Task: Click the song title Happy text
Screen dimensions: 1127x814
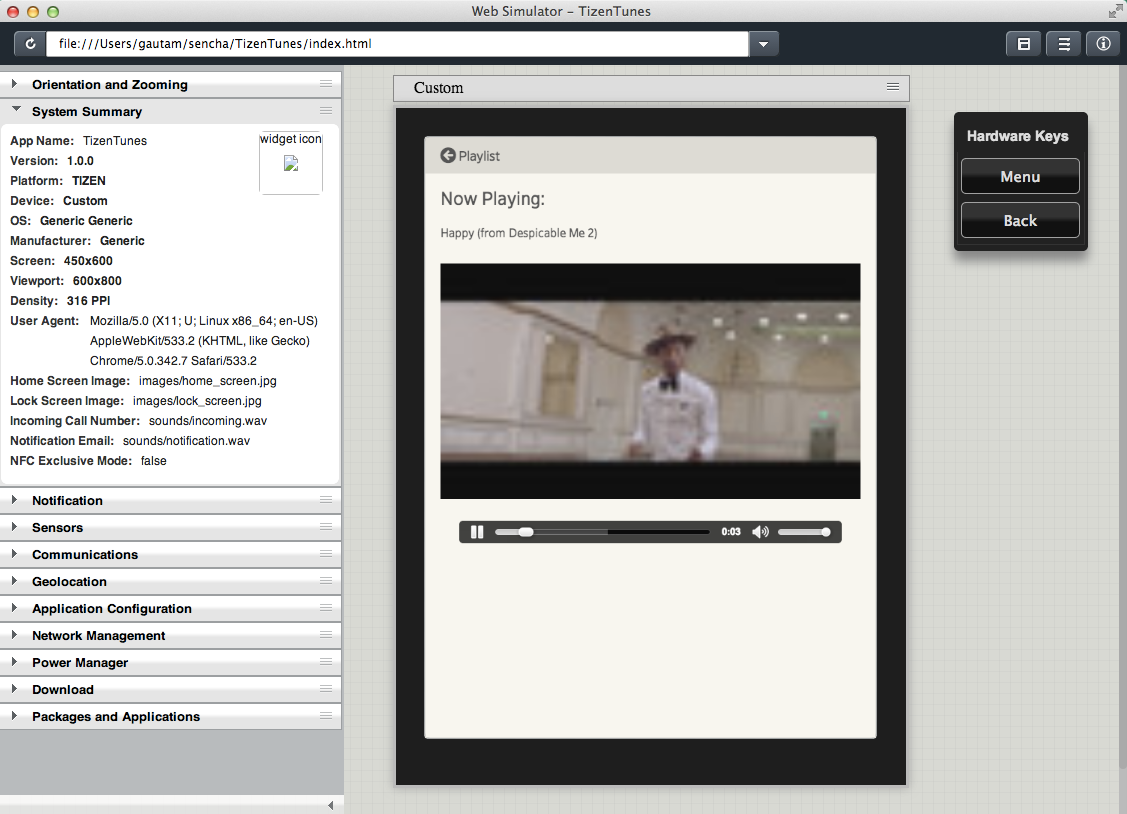Action: click(519, 233)
